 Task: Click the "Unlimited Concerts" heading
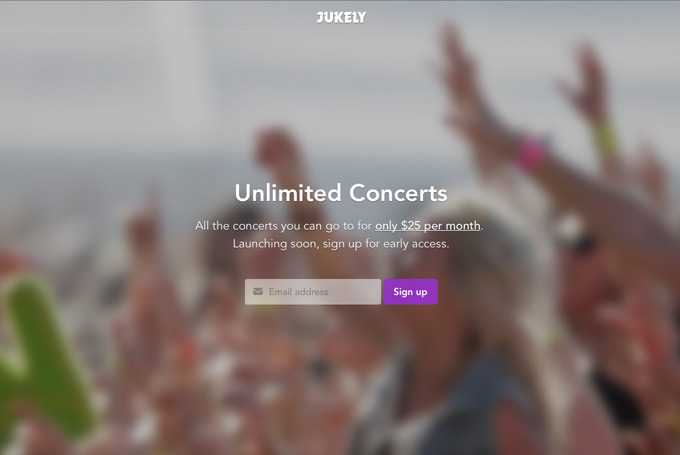(341, 193)
